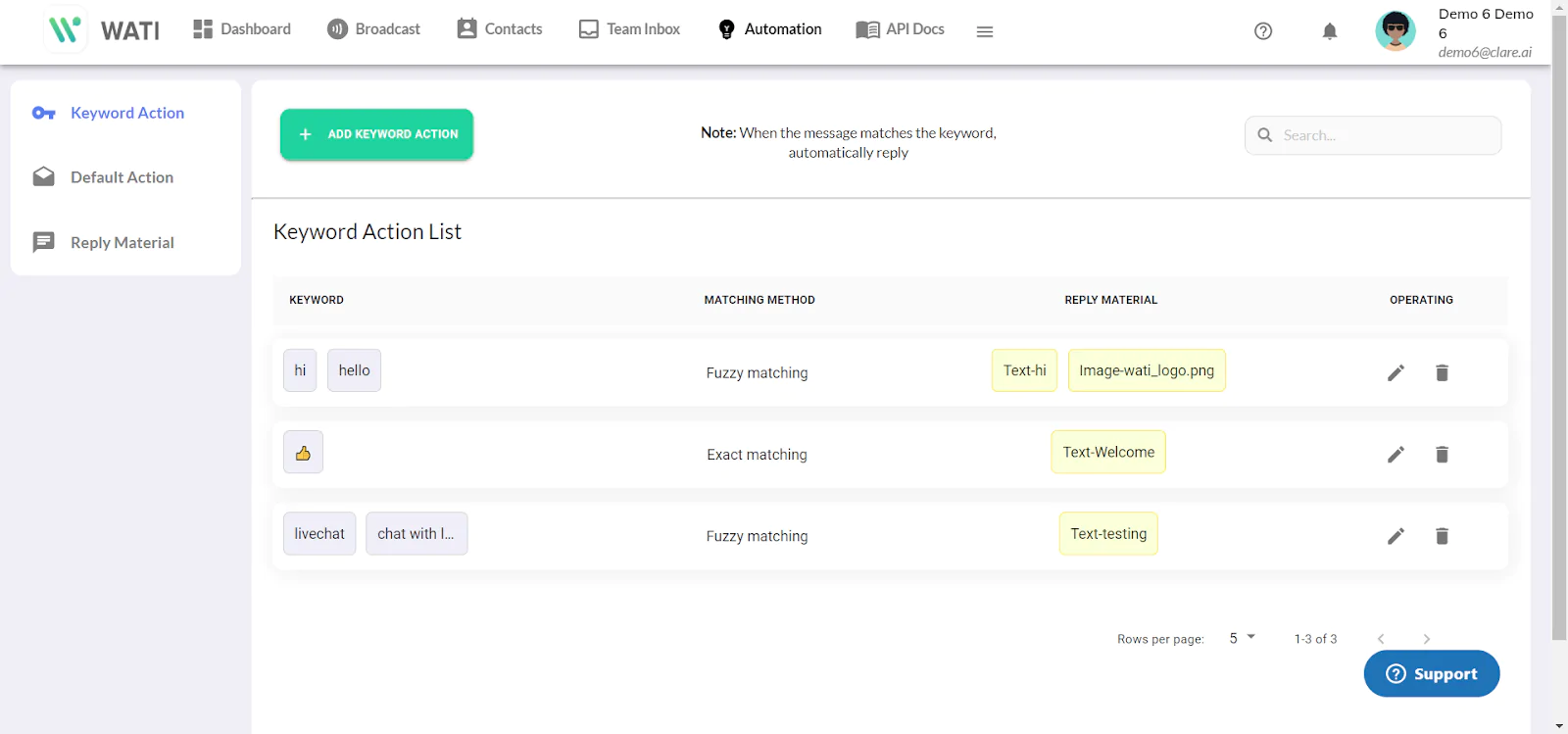Open Team Inbox

tap(629, 29)
